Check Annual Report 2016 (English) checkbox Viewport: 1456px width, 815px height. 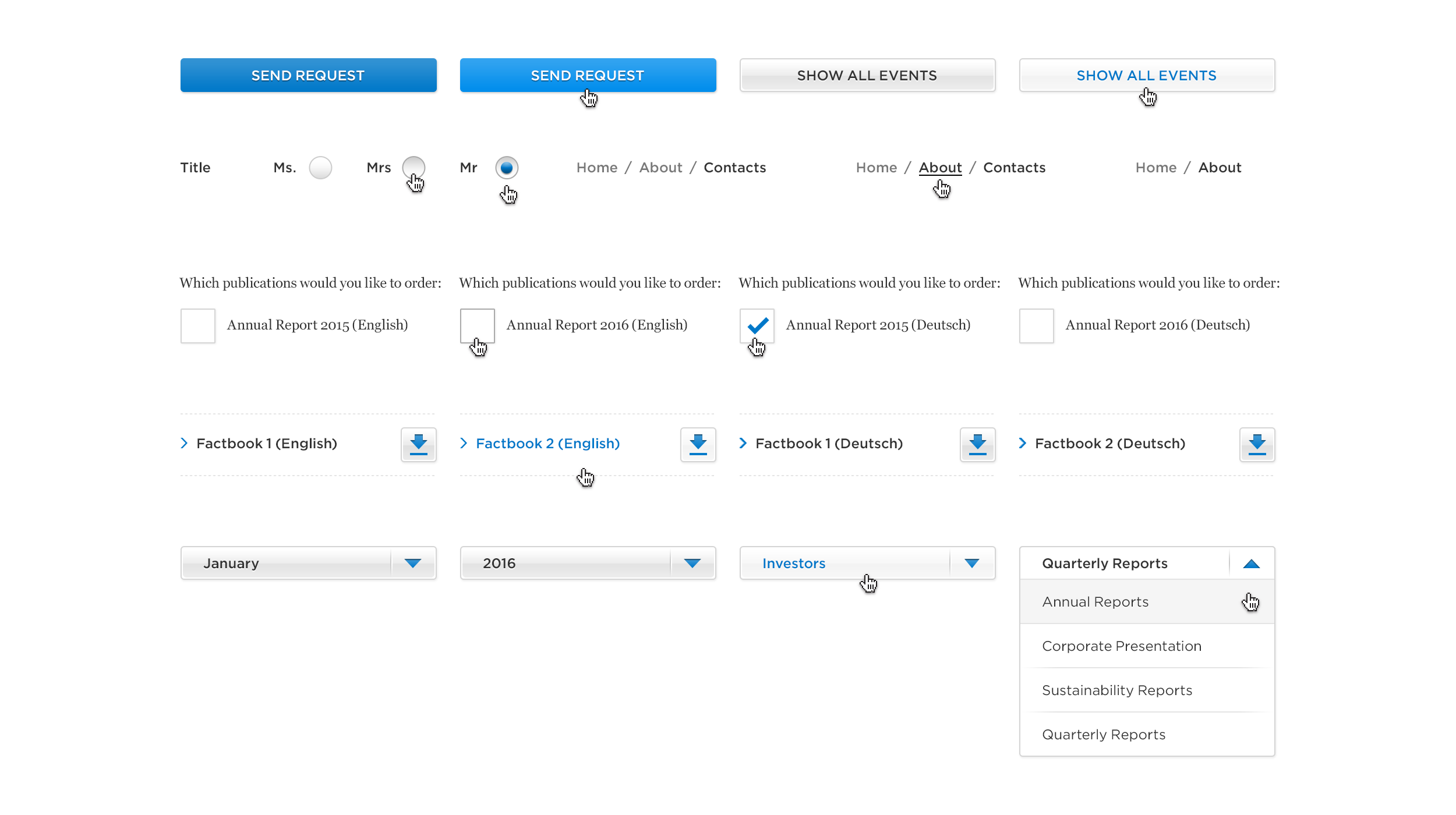(x=478, y=326)
